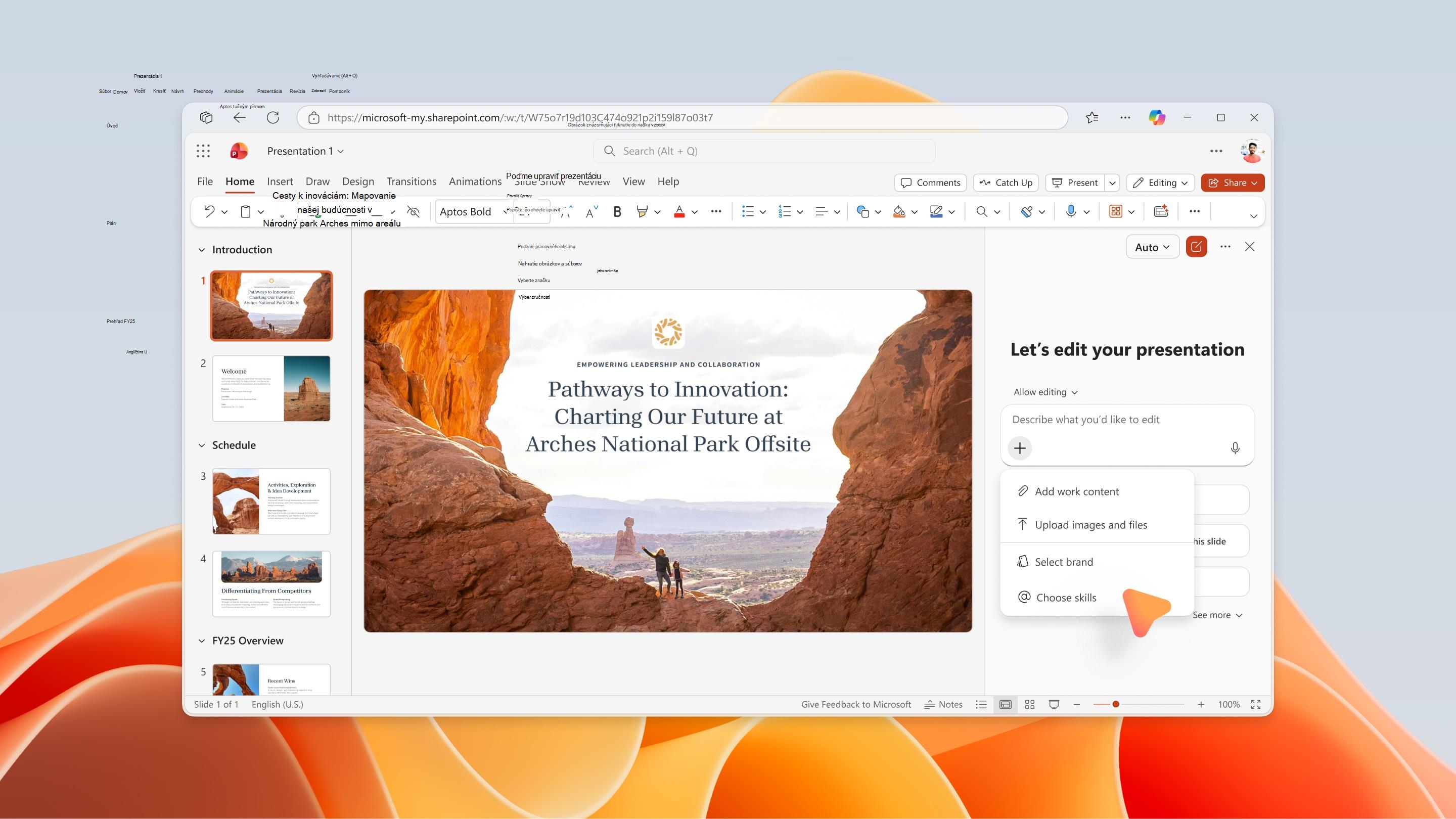Toggle the Notes pane in status bar
This screenshot has height=819, width=1456.
(x=943, y=704)
